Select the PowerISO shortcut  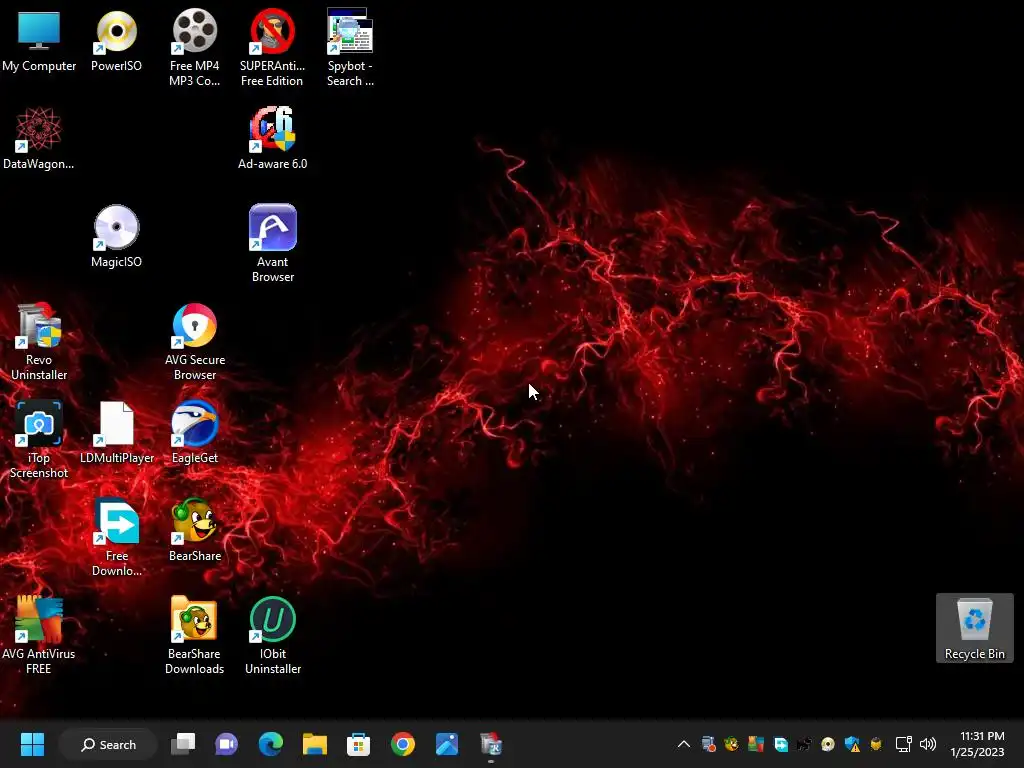(x=116, y=41)
